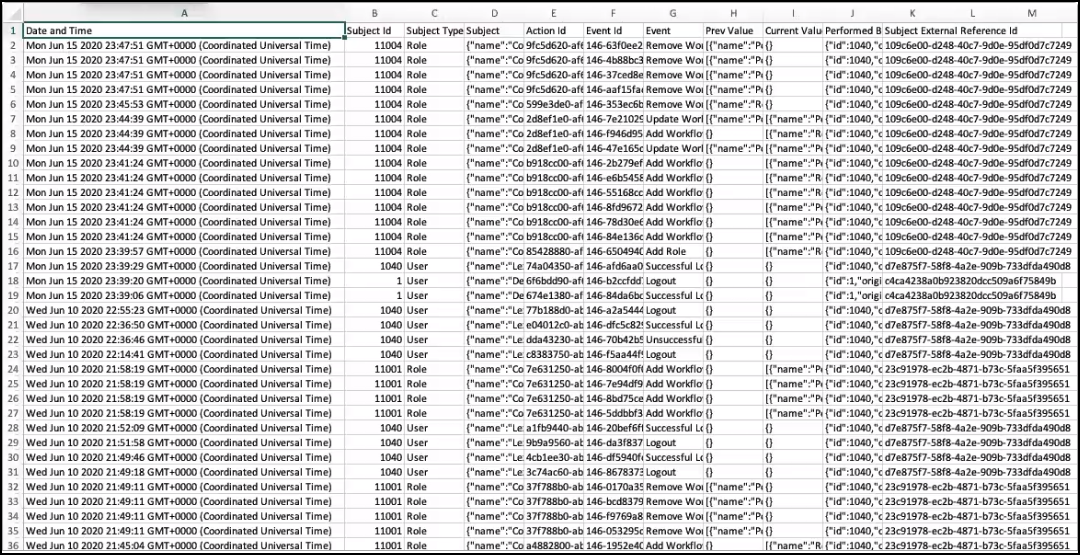1080x555 pixels.
Task: Select the "Subject Type" header cell
Action: pos(434,31)
